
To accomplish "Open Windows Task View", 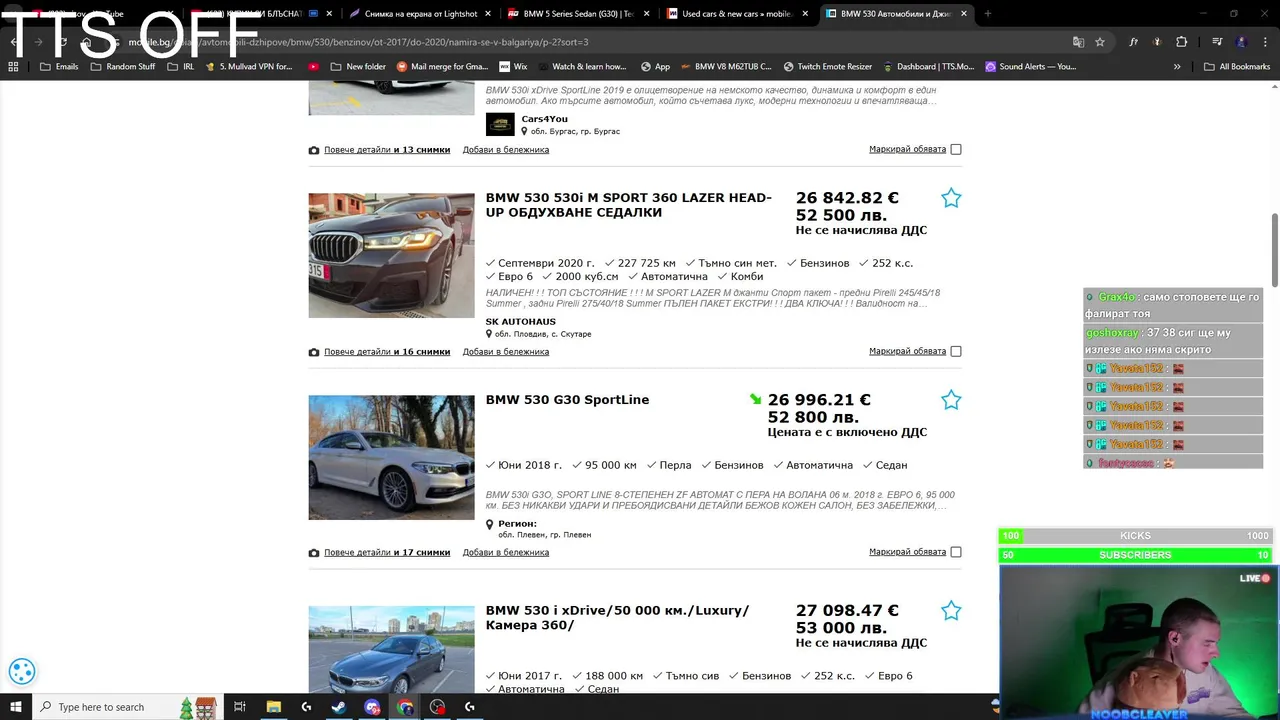I will pos(240,707).
